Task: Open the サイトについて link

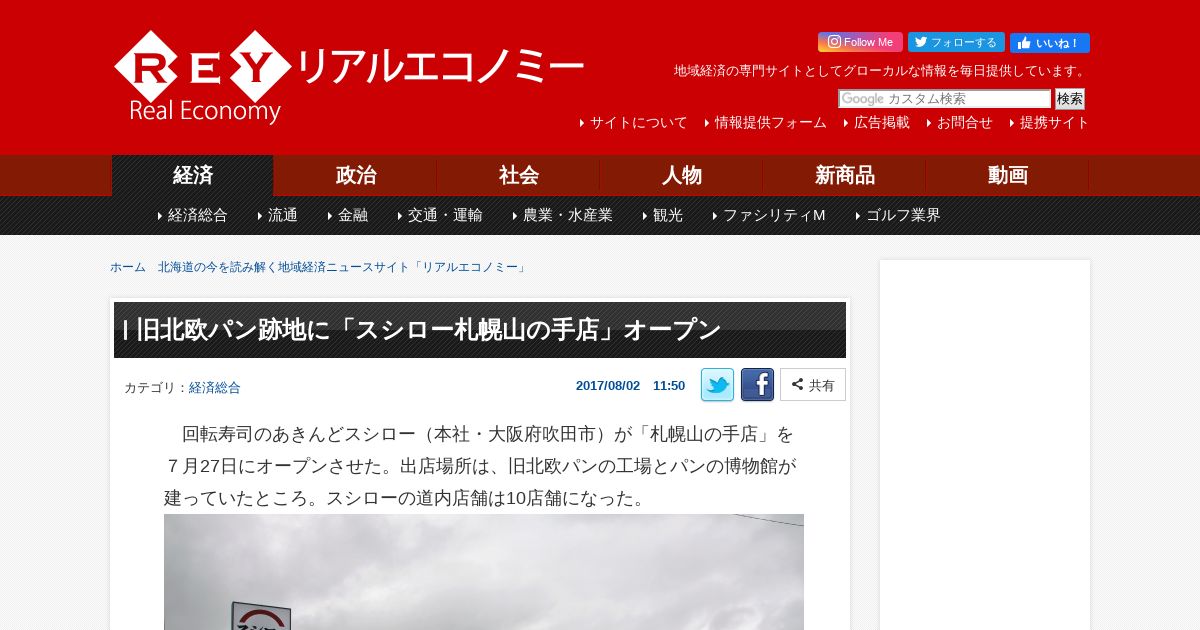Action: pyautogui.click(x=638, y=123)
